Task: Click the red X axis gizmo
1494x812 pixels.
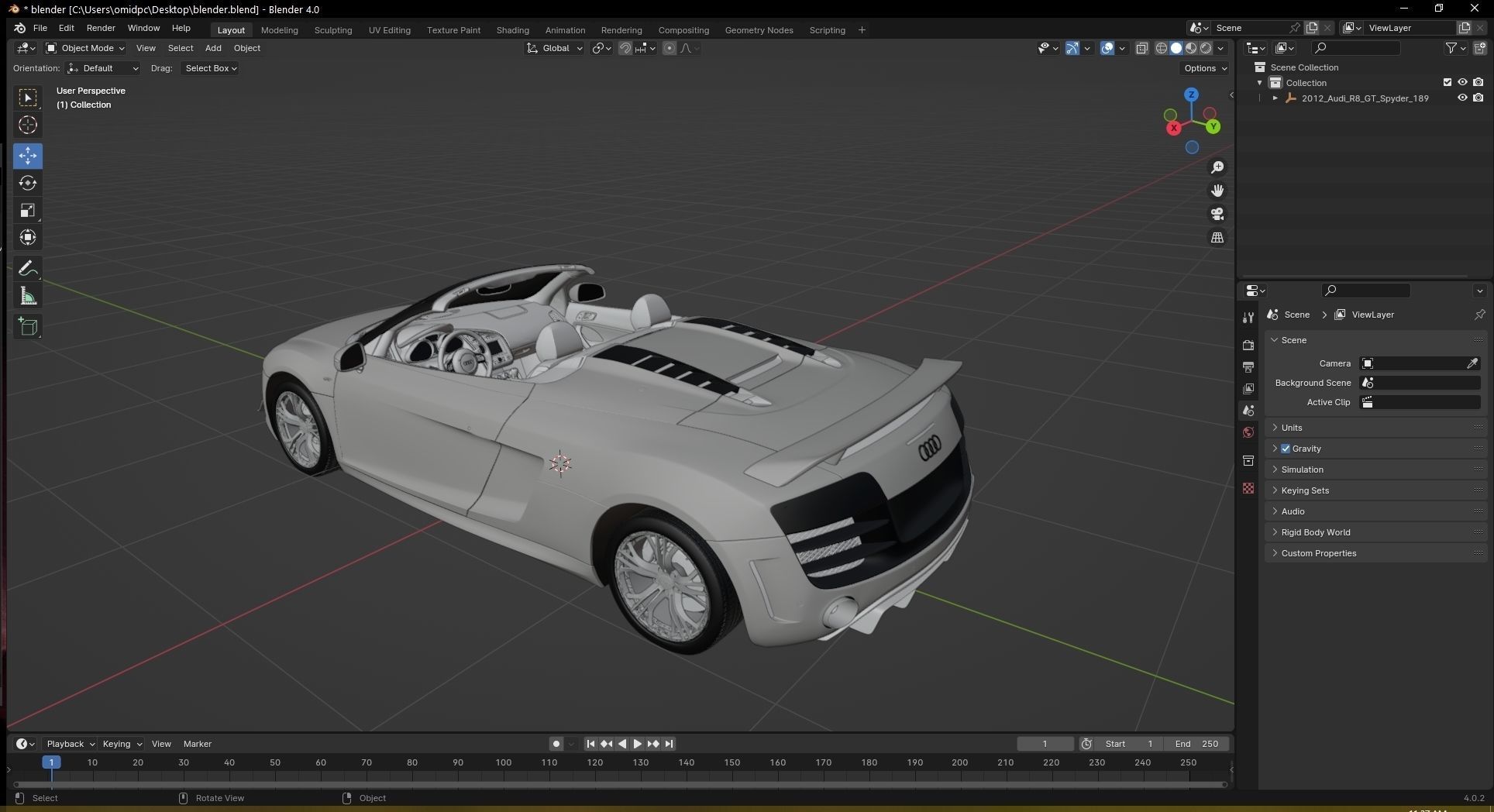Action: point(1173,128)
